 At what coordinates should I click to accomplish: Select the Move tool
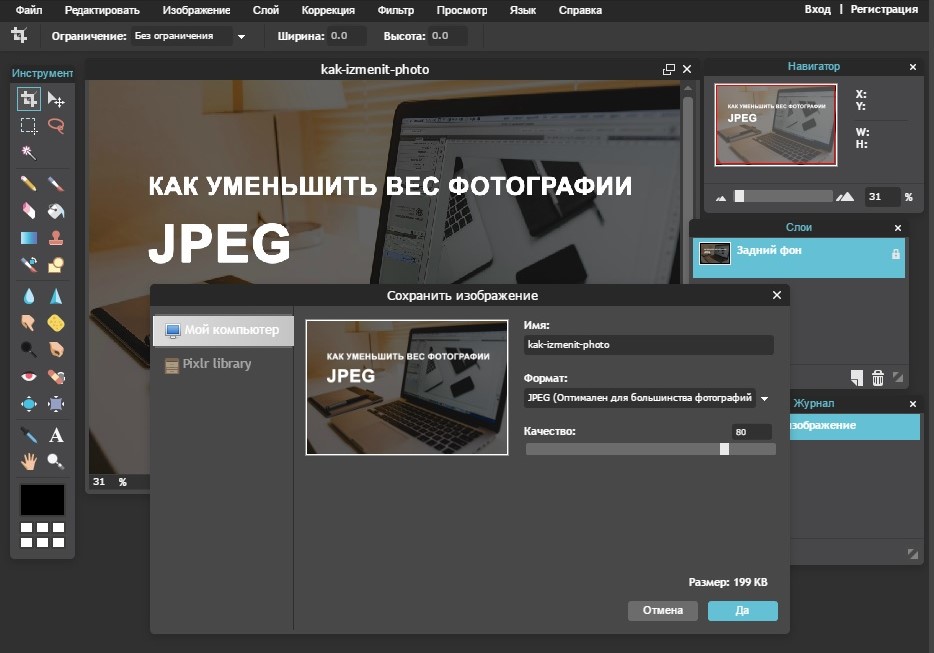pyautogui.click(x=56, y=99)
